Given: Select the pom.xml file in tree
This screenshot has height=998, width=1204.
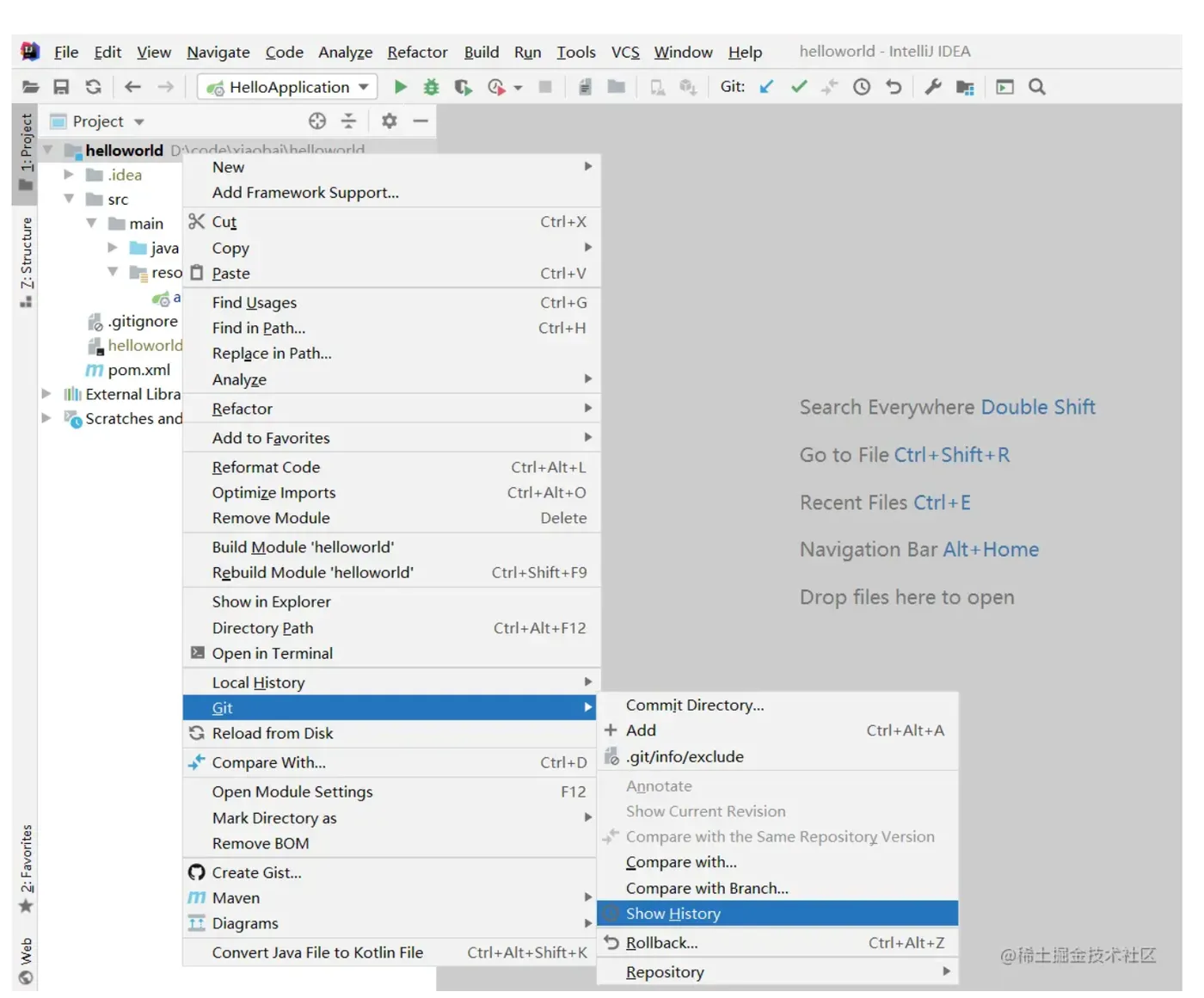Looking at the screenshot, I should coord(127,370).
